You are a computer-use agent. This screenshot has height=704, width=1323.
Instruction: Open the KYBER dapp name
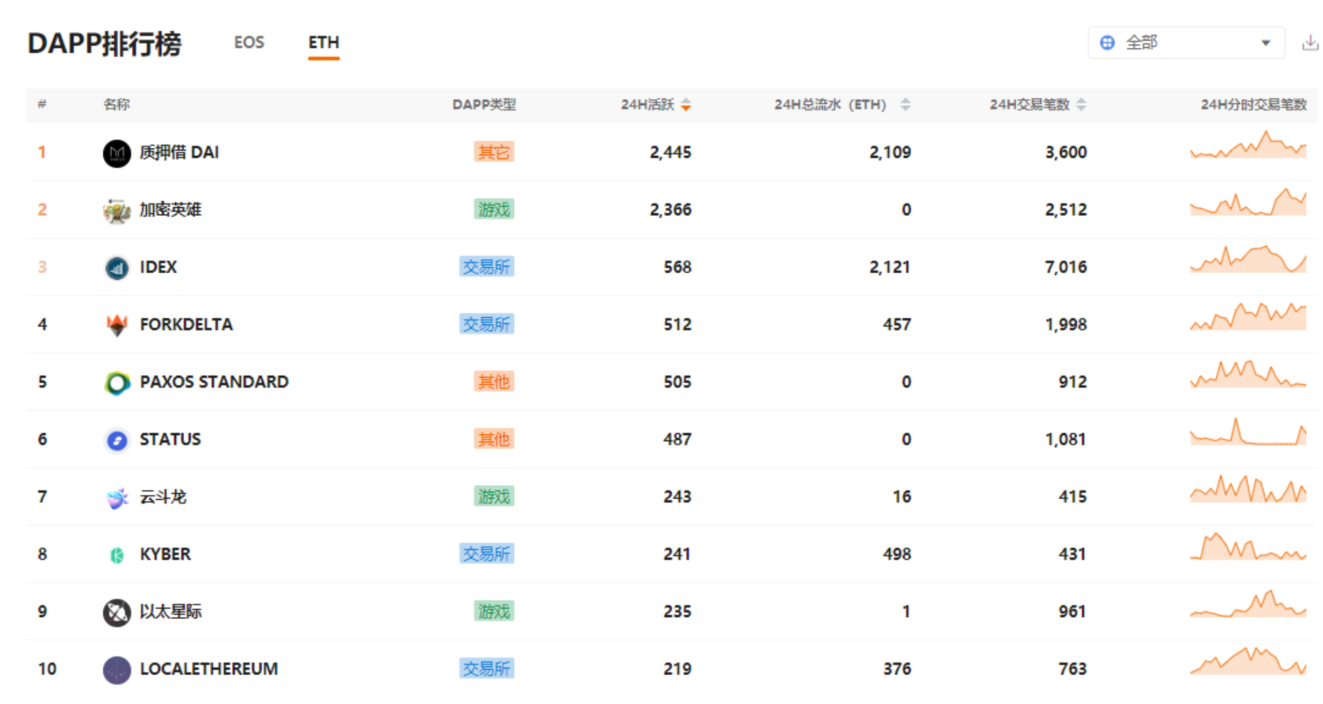[165, 554]
